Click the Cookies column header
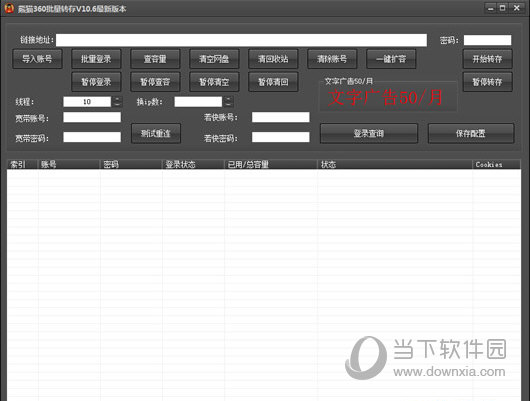530x401 pixels. 497,164
